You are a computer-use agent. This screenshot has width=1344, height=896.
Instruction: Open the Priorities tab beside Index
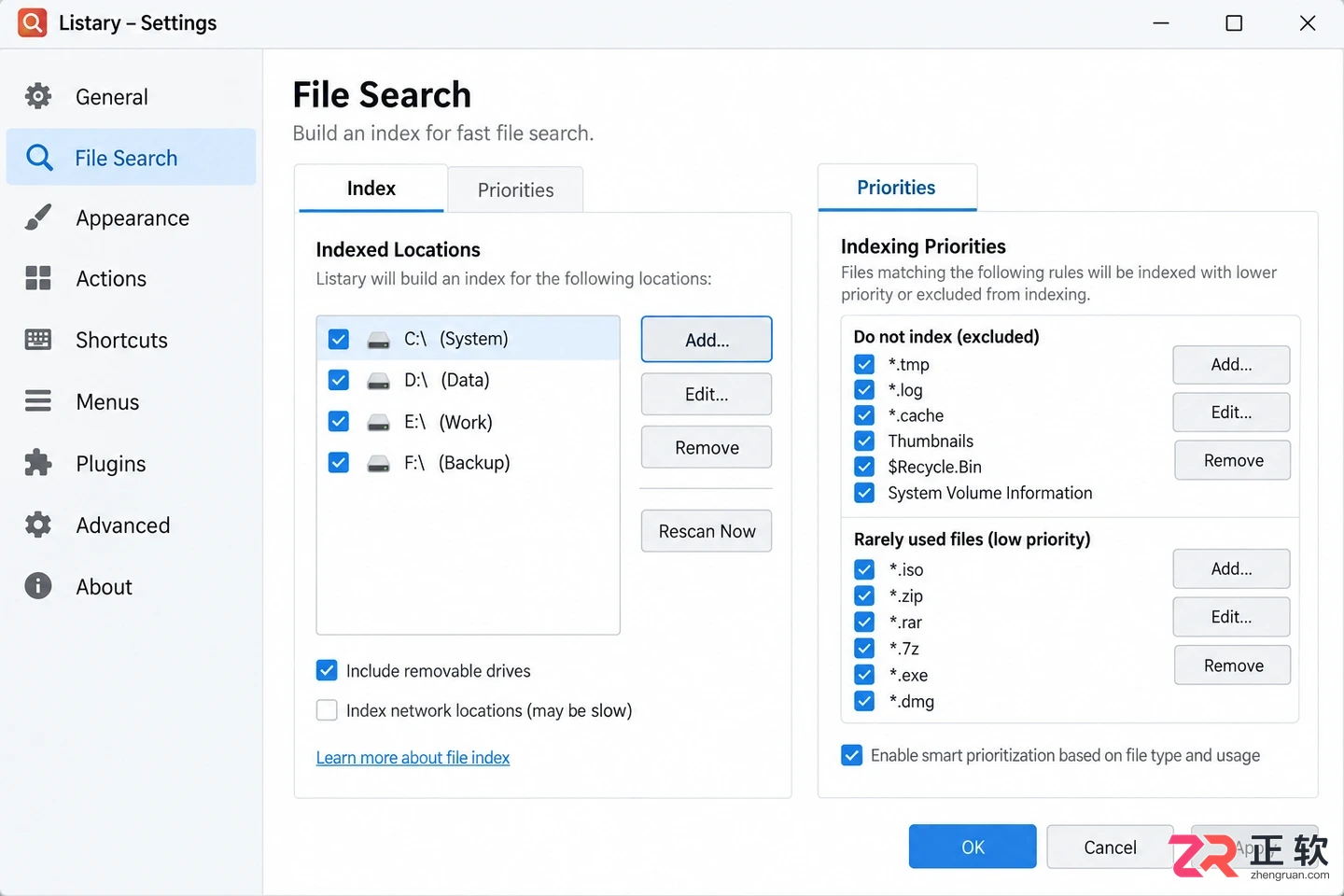(x=516, y=190)
